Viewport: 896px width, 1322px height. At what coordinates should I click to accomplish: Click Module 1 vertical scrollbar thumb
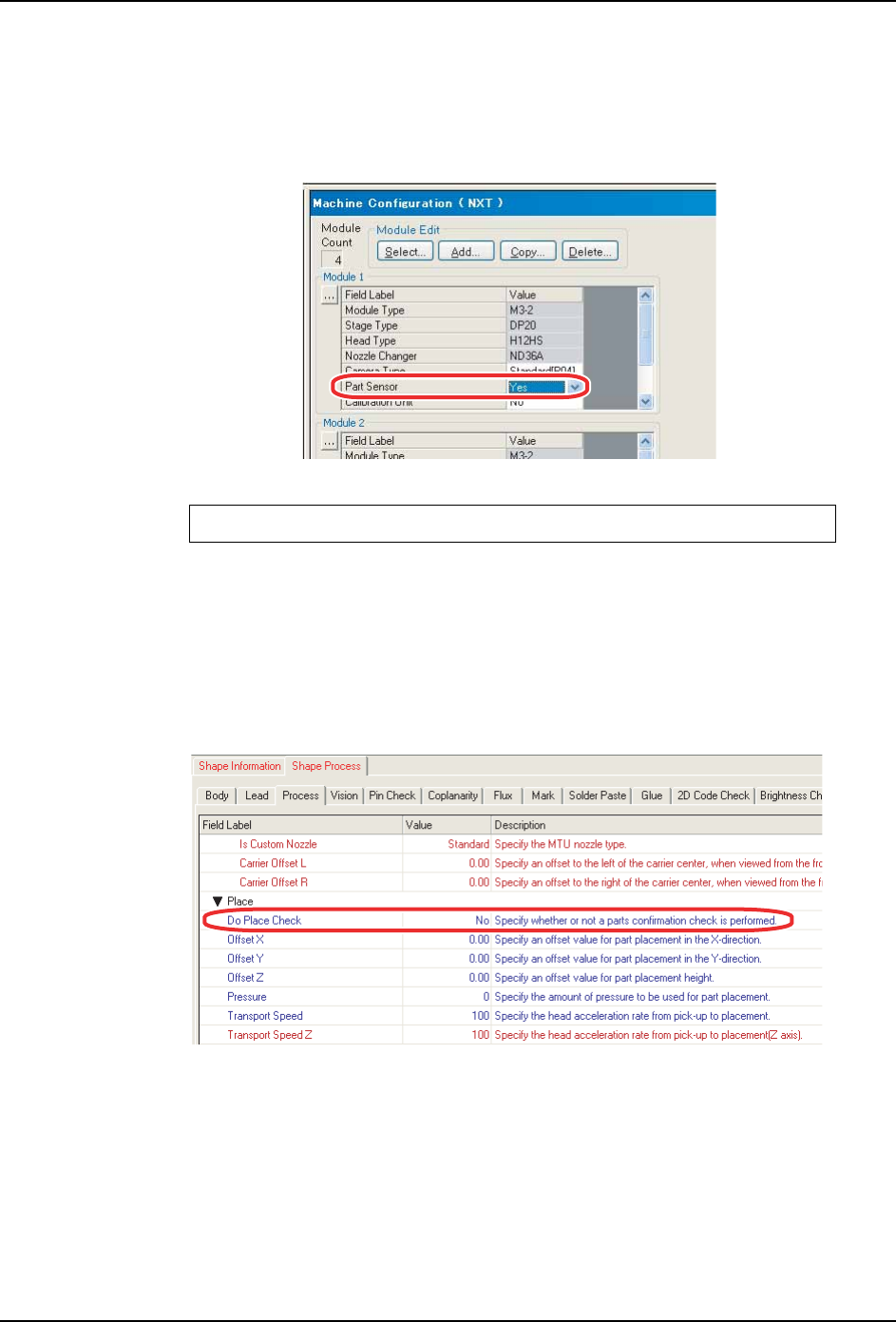[646, 335]
